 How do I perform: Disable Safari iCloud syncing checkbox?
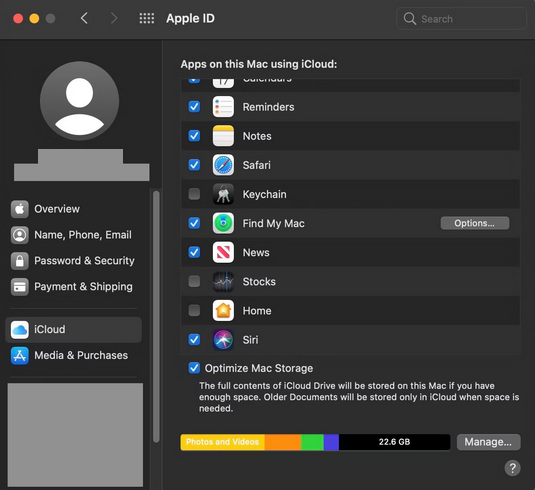pos(194,165)
